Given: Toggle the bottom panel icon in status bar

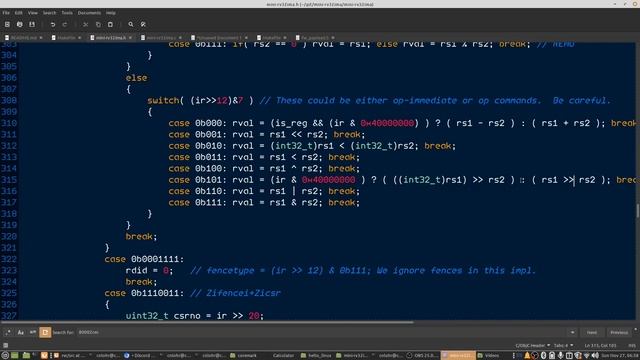Looking at the screenshot, I should (x=5, y=345).
